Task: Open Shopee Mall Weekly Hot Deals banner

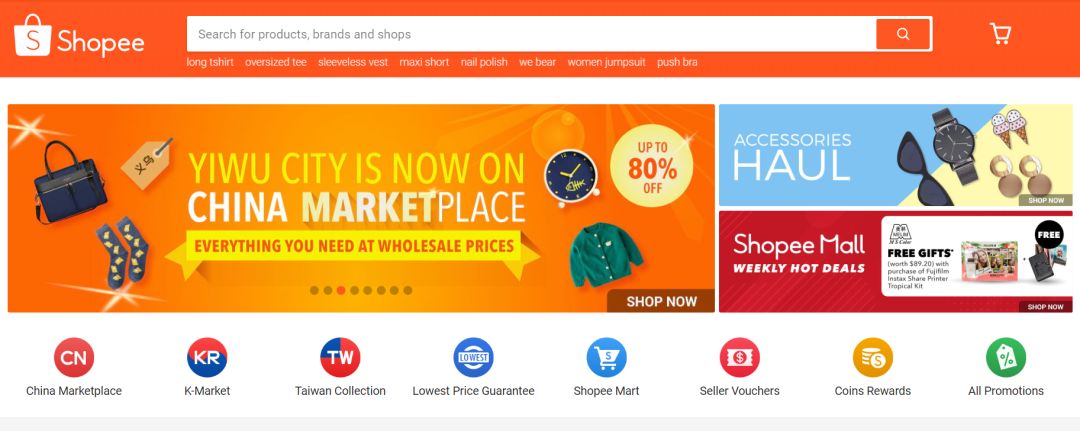Action: tap(895, 262)
